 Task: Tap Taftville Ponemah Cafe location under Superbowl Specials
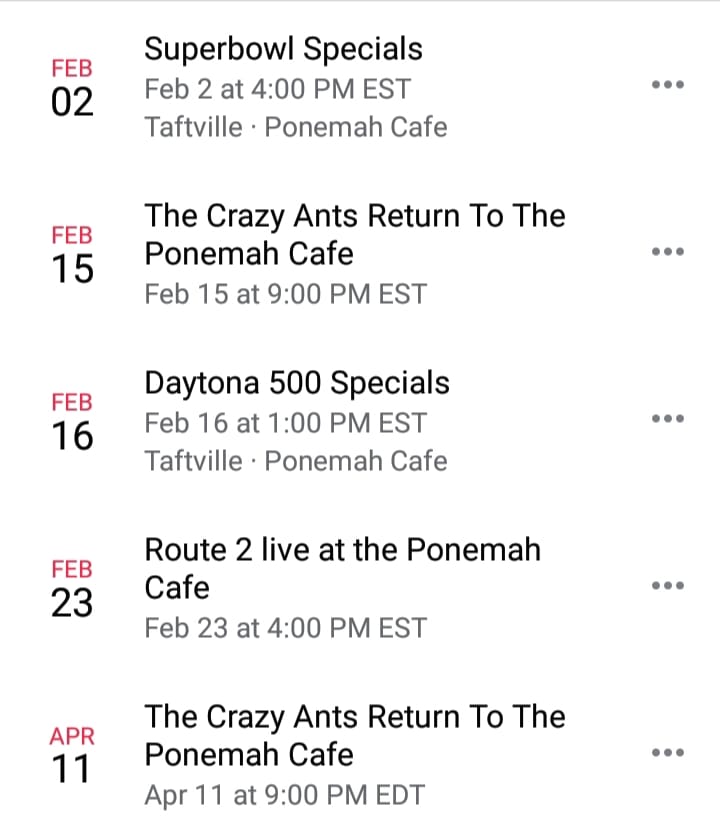(x=296, y=127)
